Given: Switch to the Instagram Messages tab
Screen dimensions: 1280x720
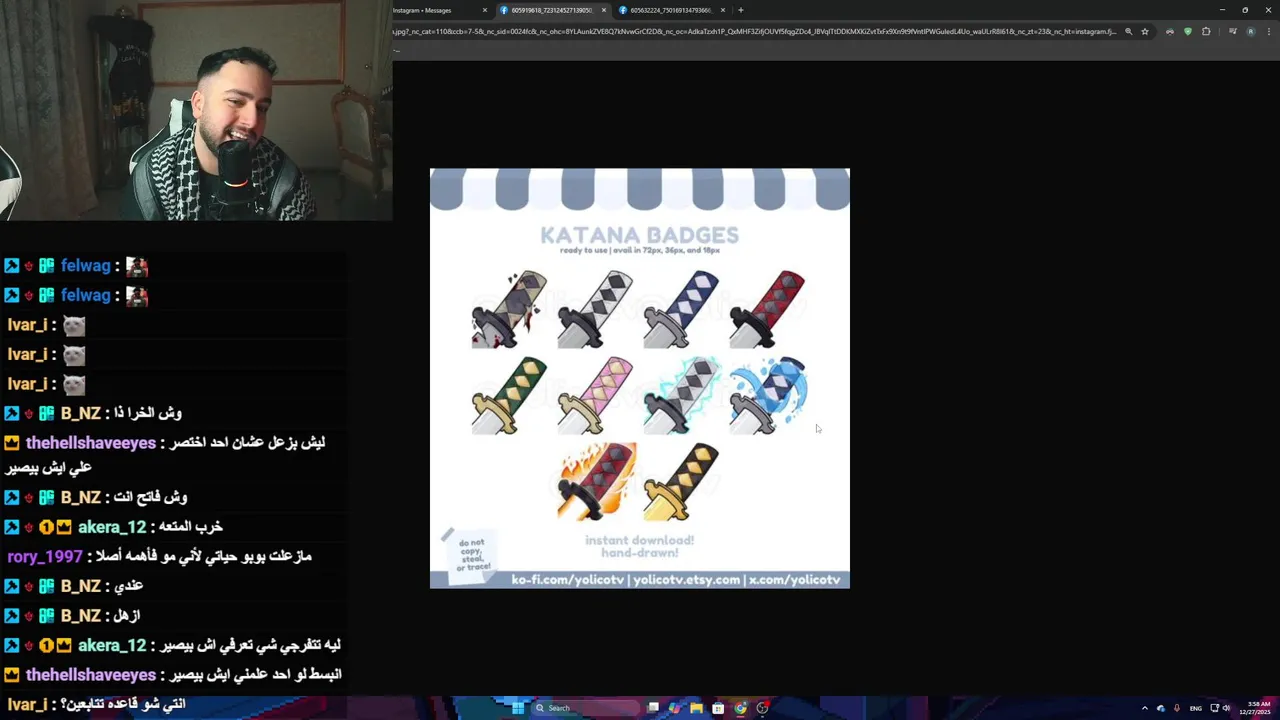Looking at the screenshot, I should (435, 10).
